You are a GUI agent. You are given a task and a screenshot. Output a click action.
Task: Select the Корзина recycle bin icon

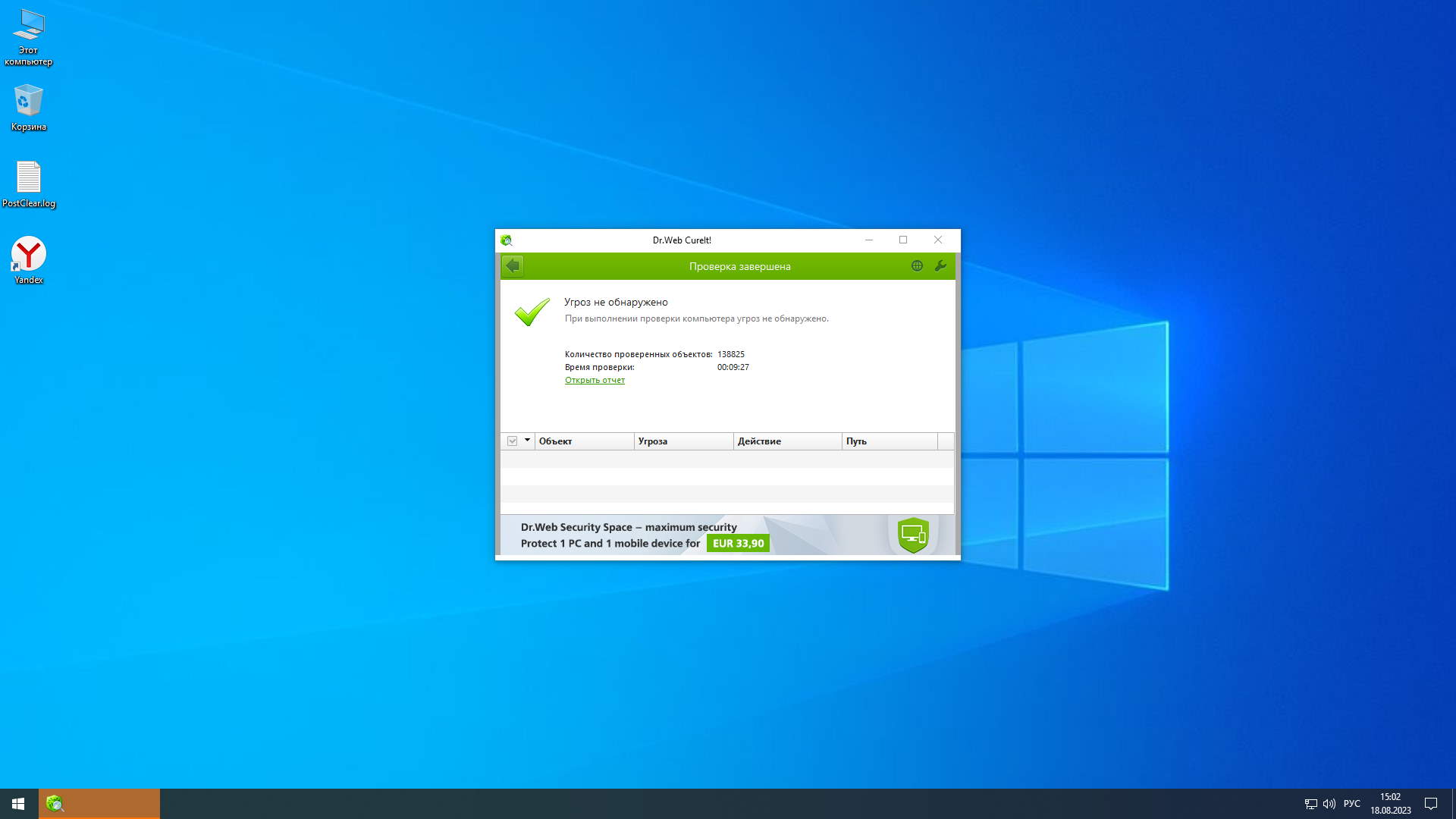coord(29,101)
